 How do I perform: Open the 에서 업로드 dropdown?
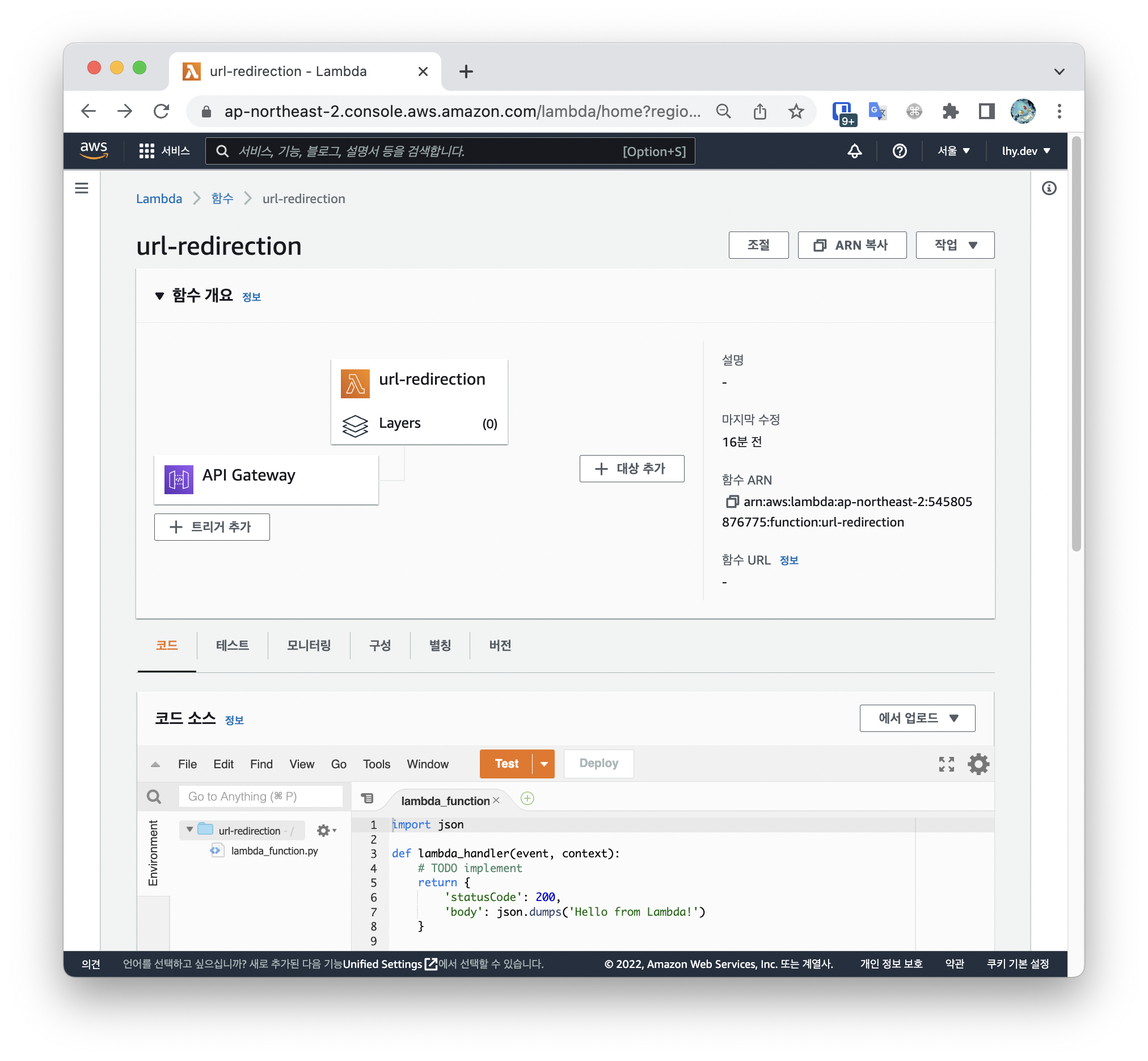click(917, 718)
